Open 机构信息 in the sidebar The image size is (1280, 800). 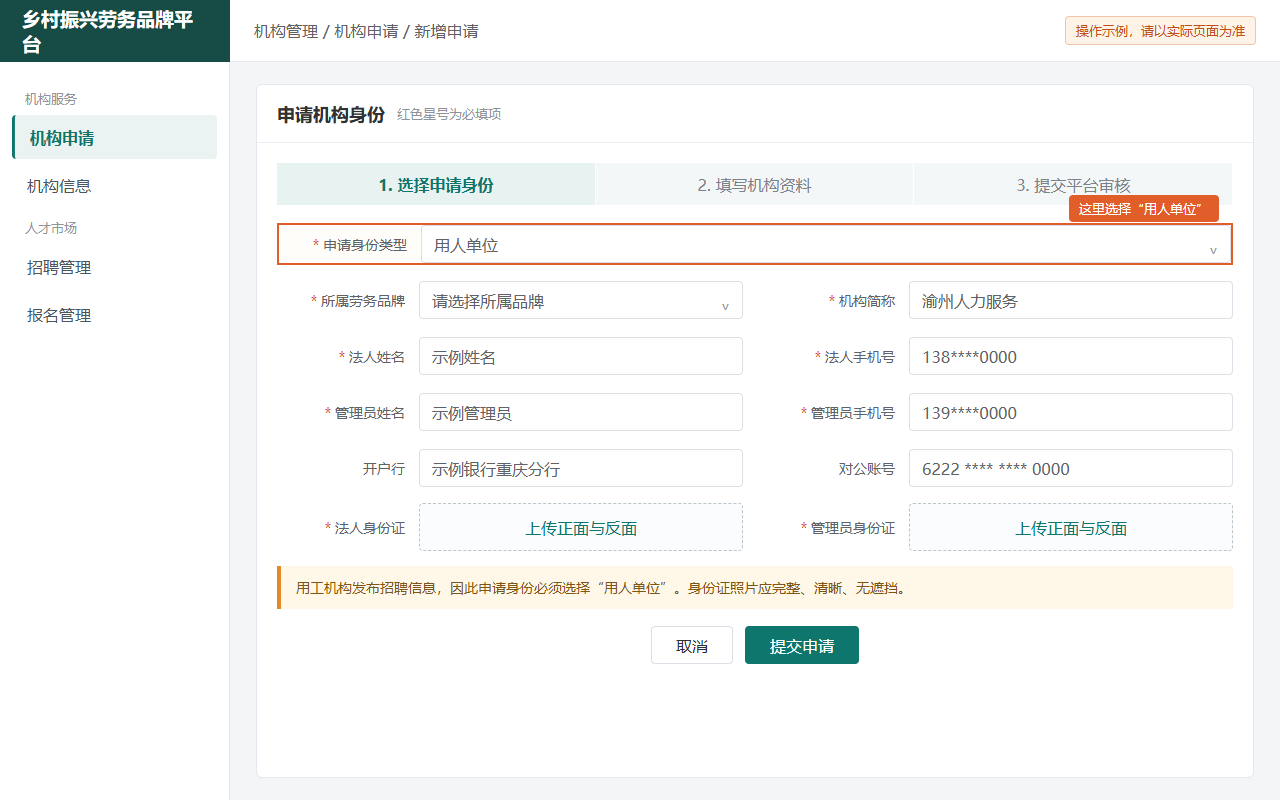click(x=114, y=186)
